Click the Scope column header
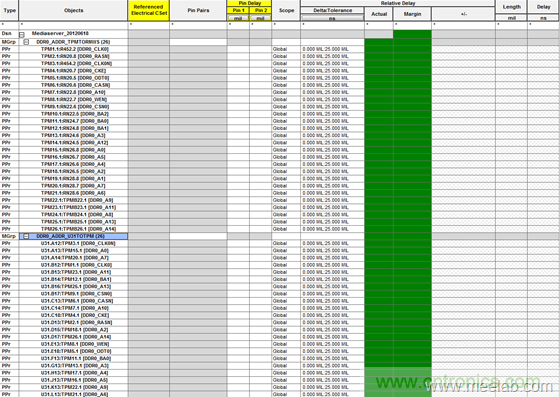The image size is (560, 397). [x=286, y=10]
